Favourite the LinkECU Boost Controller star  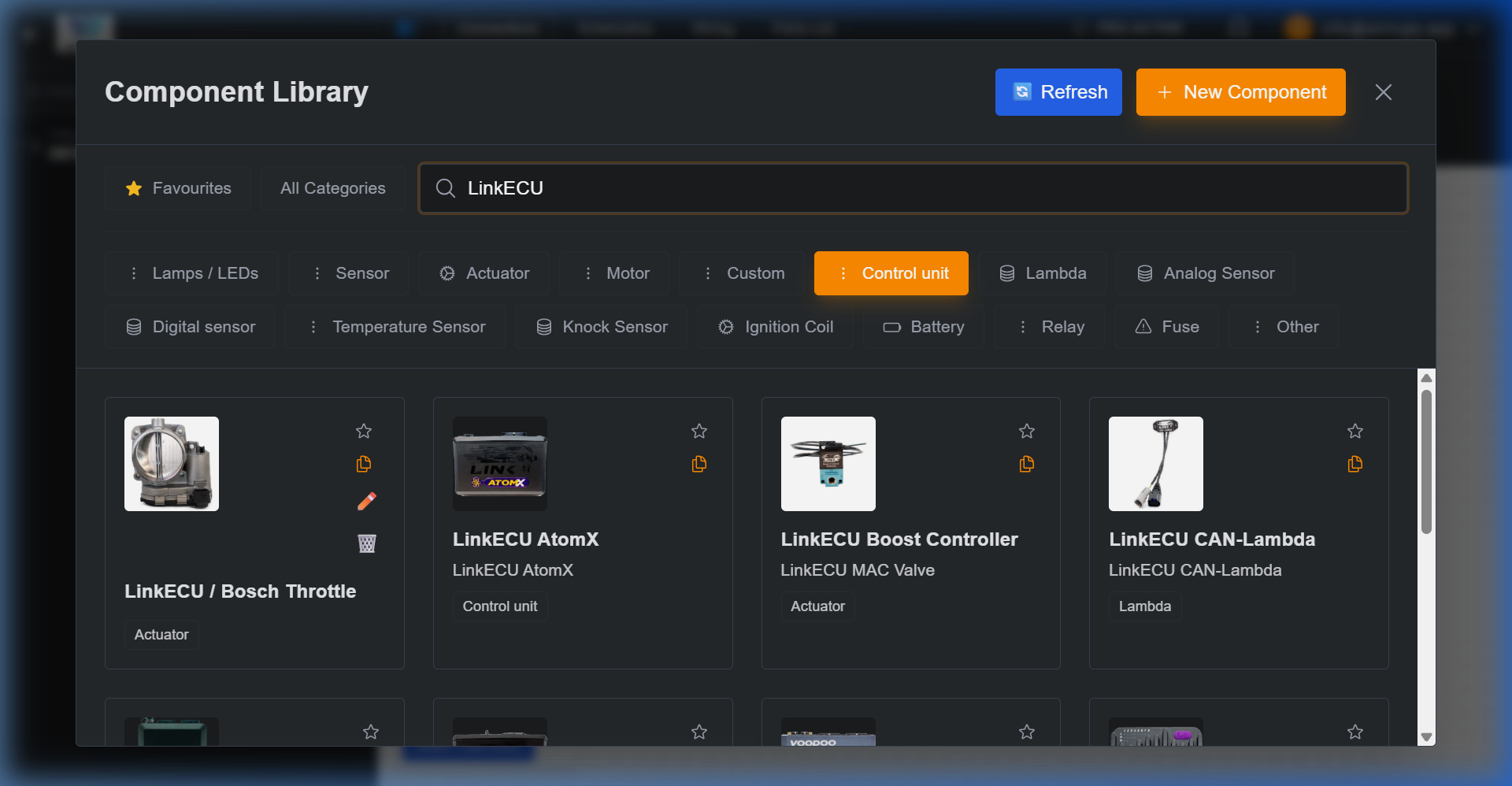click(x=1027, y=431)
